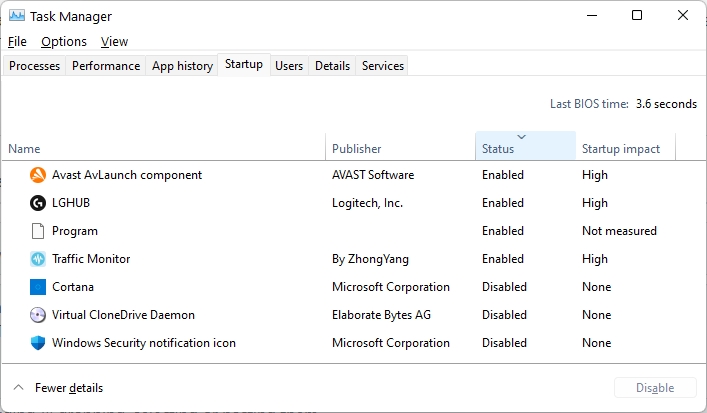Click Enabled status of Avast AvLaunch
The height and width of the screenshot is (413, 707).
(x=503, y=175)
